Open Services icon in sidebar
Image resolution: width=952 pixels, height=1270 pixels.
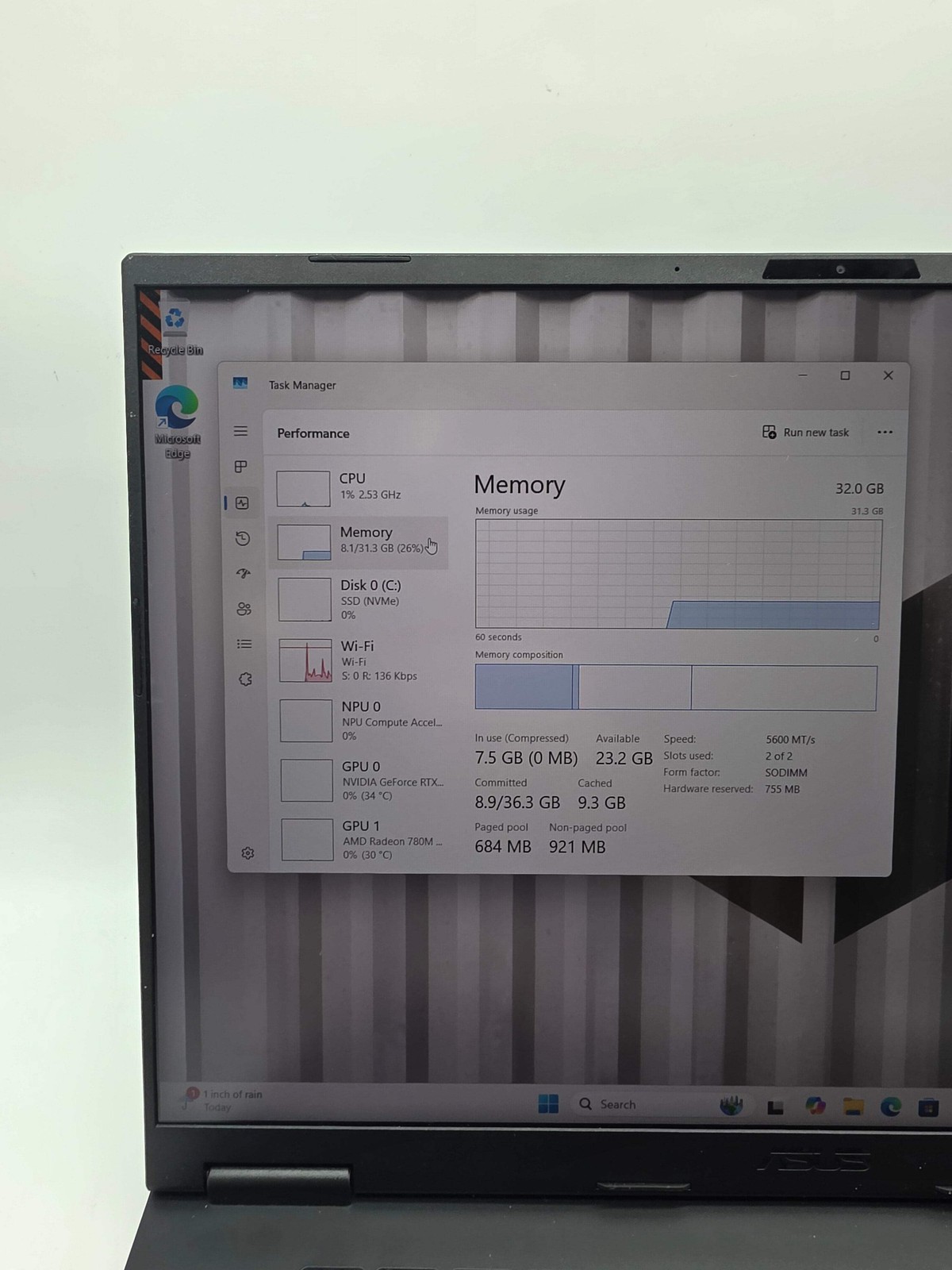[245, 679]
